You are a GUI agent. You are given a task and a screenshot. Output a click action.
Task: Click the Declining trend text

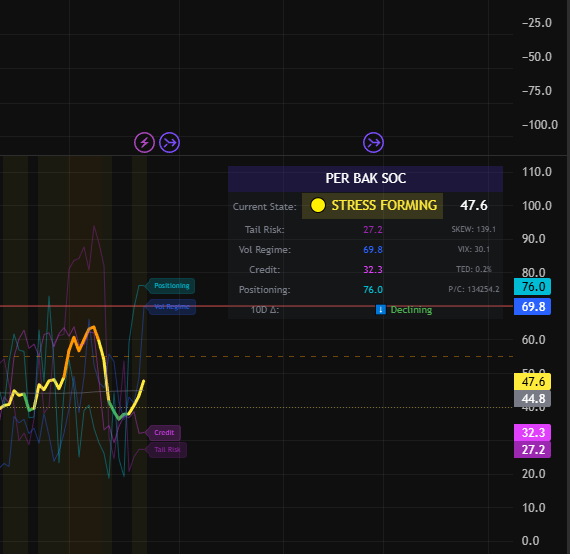(x=411, y=310)
